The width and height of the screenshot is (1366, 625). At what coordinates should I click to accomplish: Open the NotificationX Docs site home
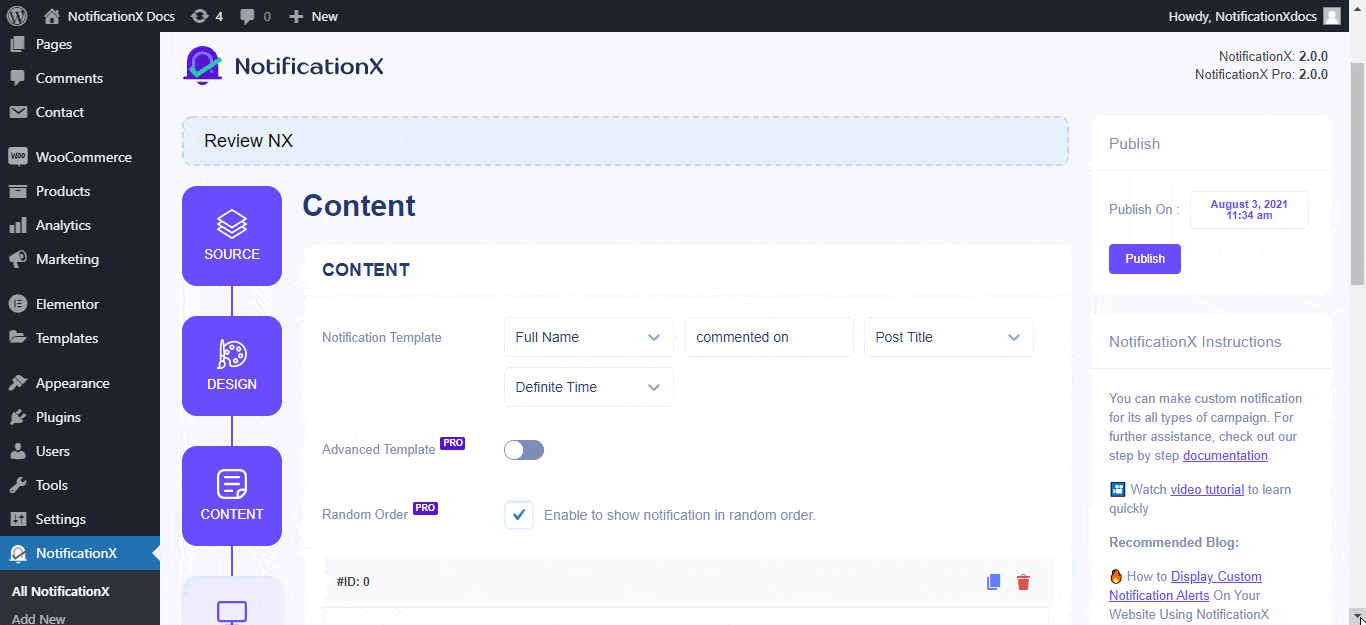point(109,16)
